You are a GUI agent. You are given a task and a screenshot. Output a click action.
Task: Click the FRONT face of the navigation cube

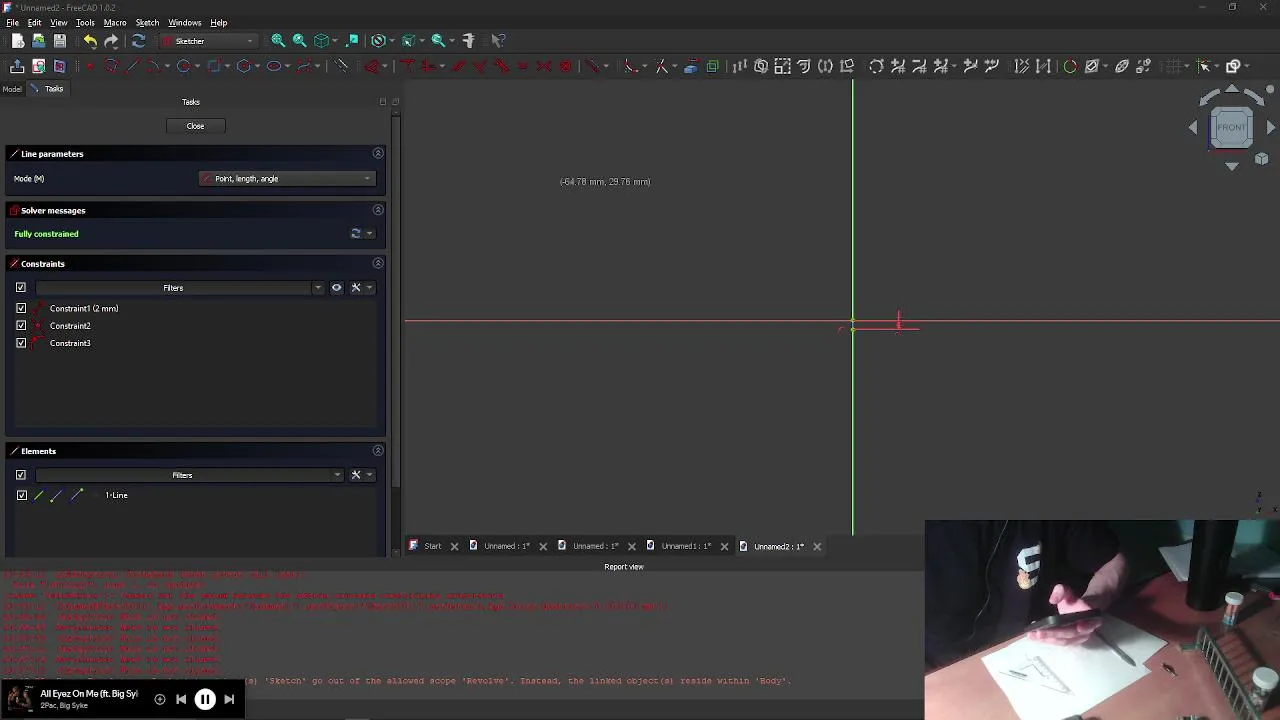coord(1231,127)
